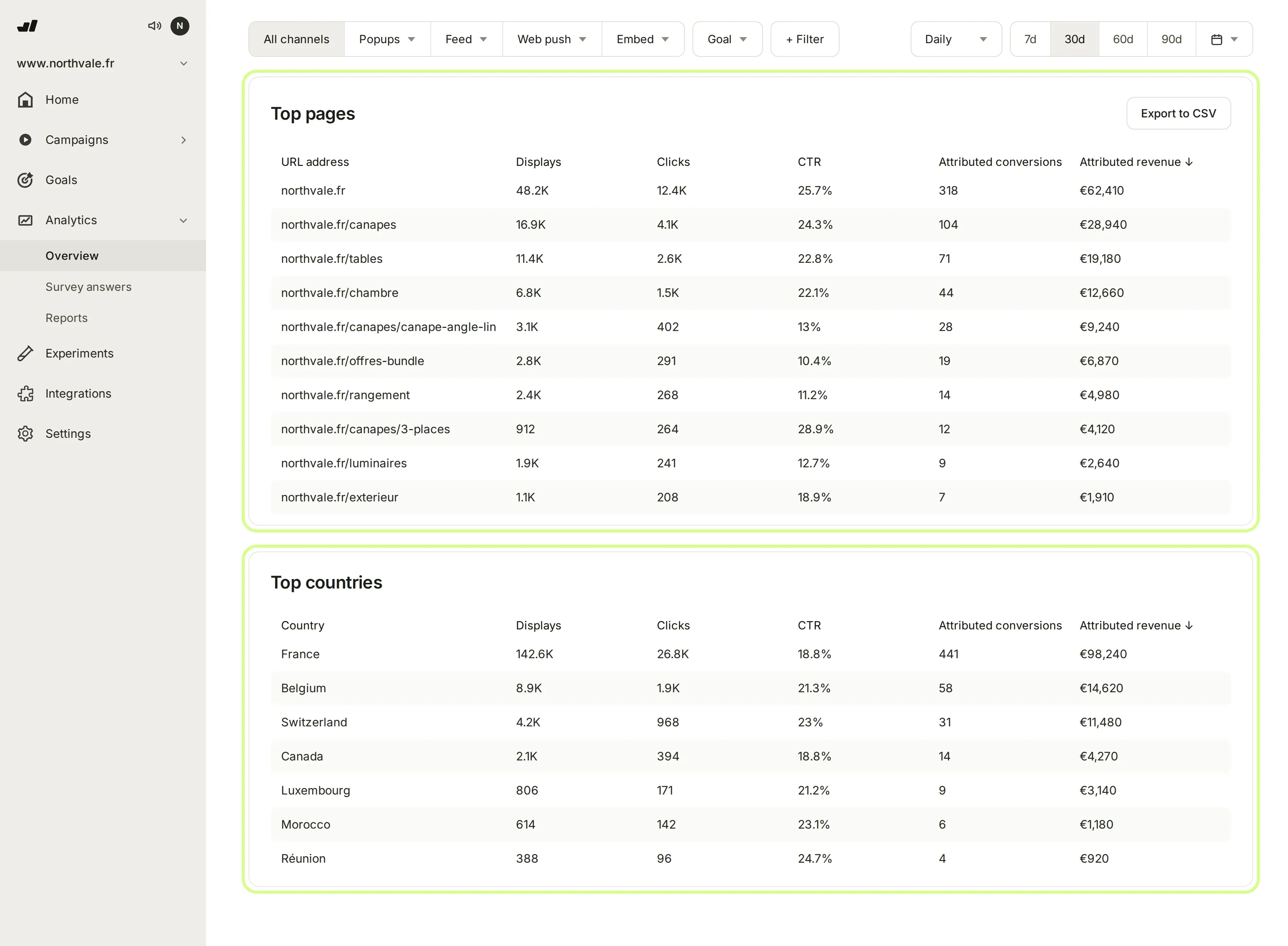Switch range to 90d
This screenshot has height=946, width=1288.
tap(1171, 39)
